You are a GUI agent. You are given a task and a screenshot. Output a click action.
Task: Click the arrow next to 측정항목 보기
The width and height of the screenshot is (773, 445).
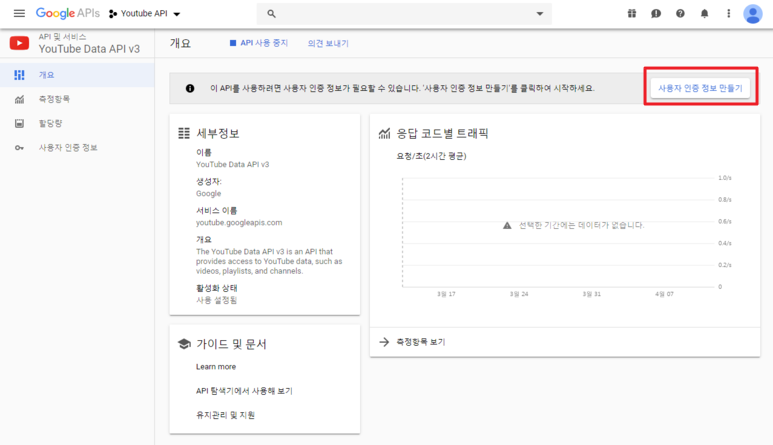tap(384, 342)
